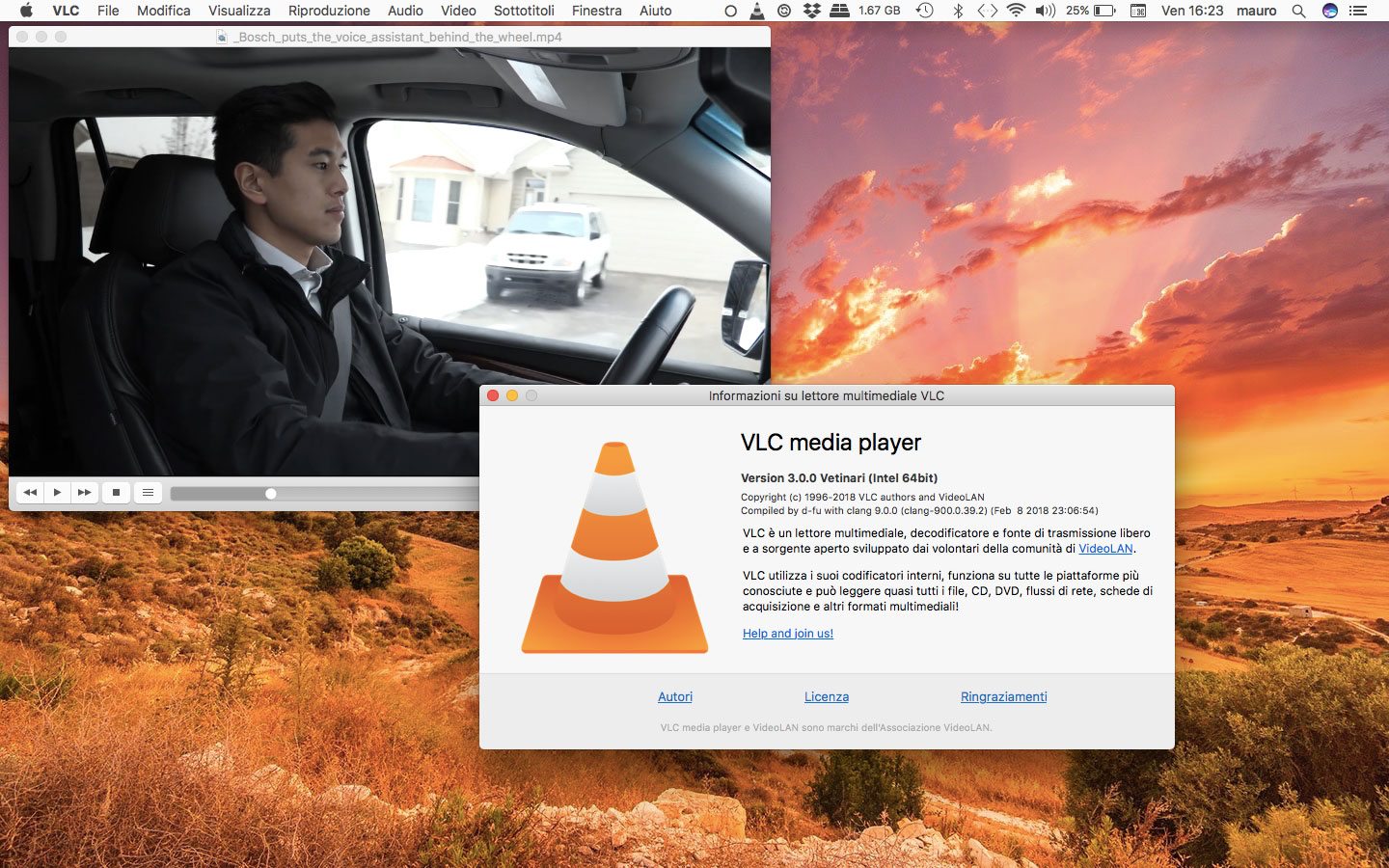Click the circle status icon in menu bar
Screen dimensions: 1389x868
(x=730, y=11)
